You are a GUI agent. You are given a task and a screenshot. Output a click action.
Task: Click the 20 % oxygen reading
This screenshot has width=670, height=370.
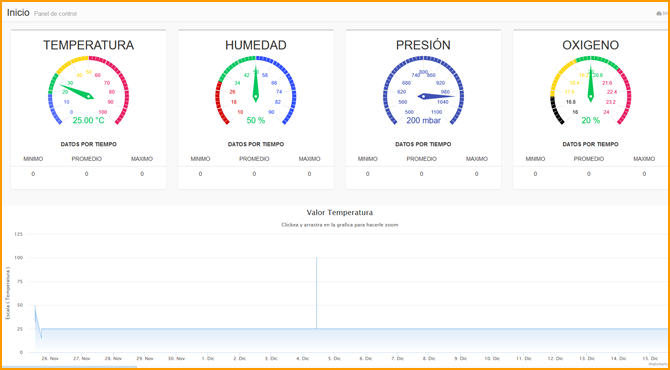coord(591,120)
